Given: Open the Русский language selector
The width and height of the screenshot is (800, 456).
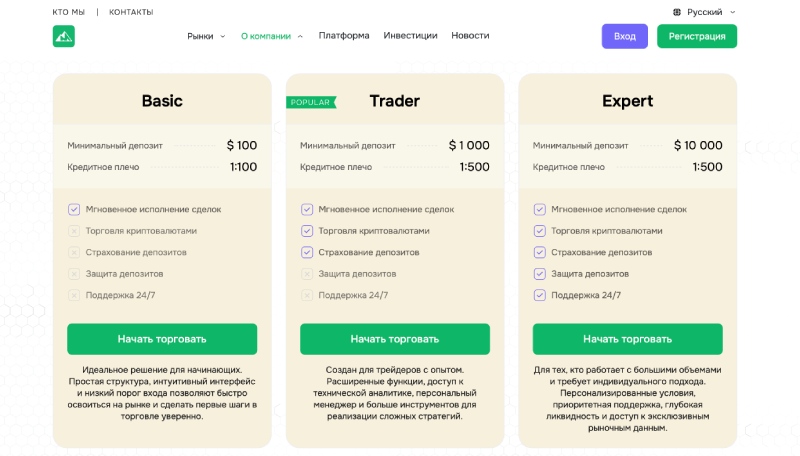Looking at the screenshot, I should click(x=705, y=12).
